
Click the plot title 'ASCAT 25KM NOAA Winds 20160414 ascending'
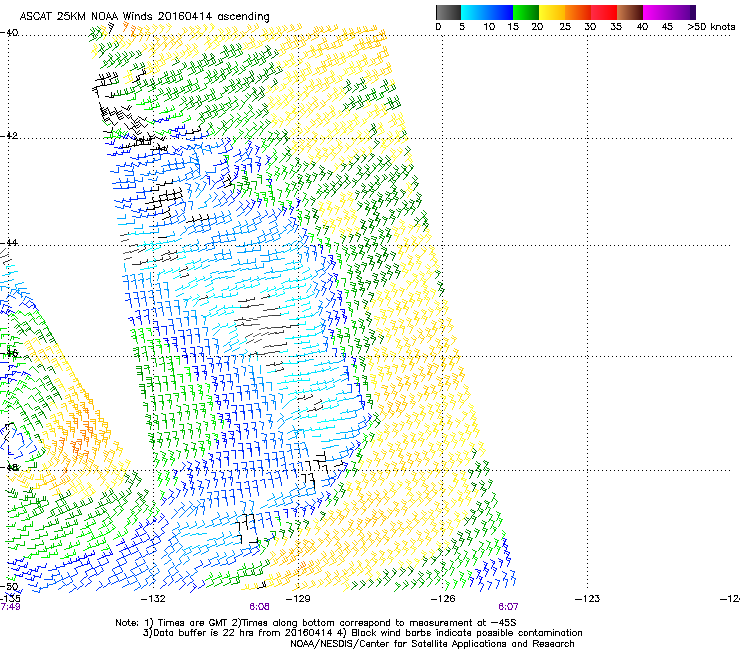144,16
